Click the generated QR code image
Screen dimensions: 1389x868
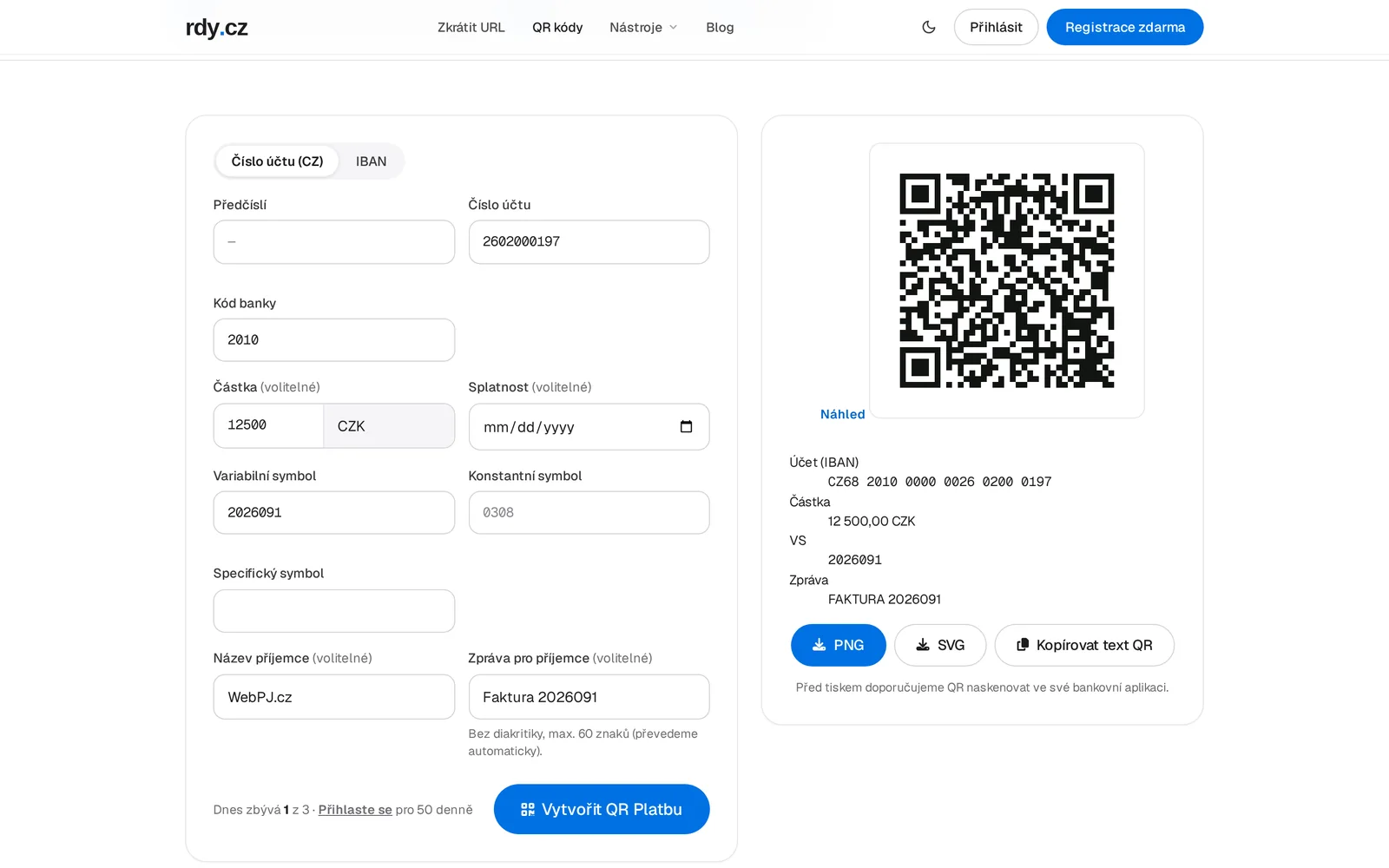point(1006,280)
